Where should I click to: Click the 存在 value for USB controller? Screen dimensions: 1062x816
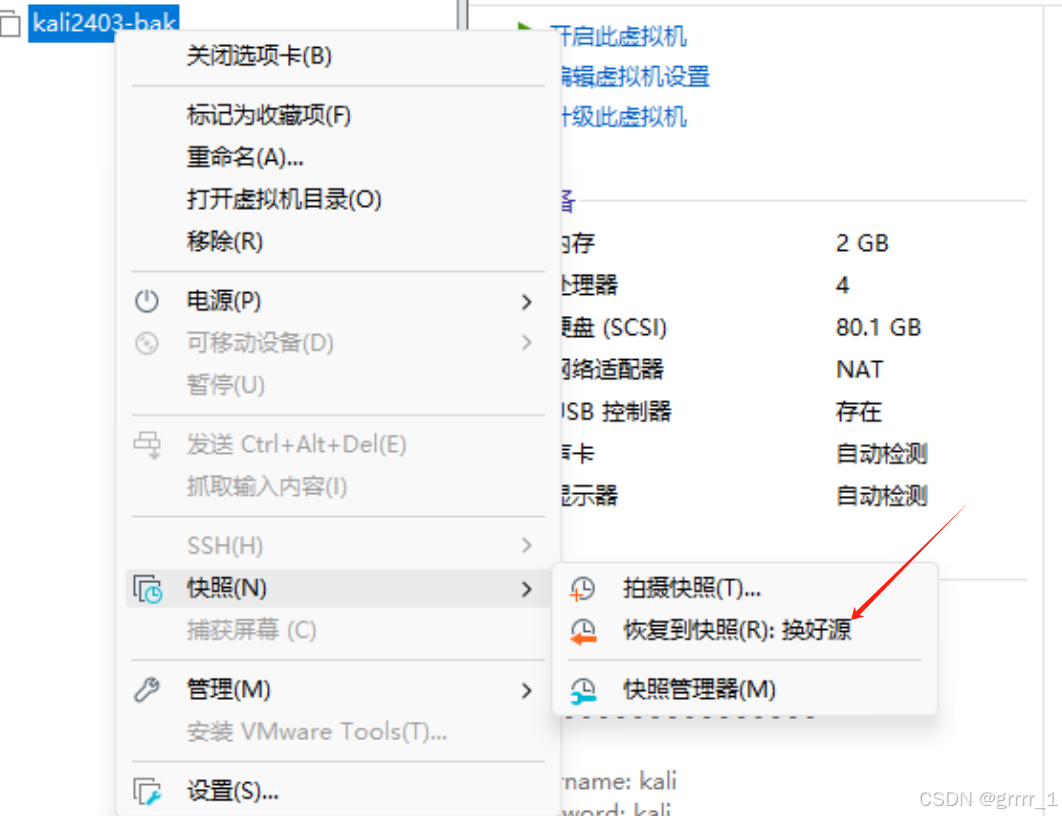pyautogui.click(x=858, y=412)
